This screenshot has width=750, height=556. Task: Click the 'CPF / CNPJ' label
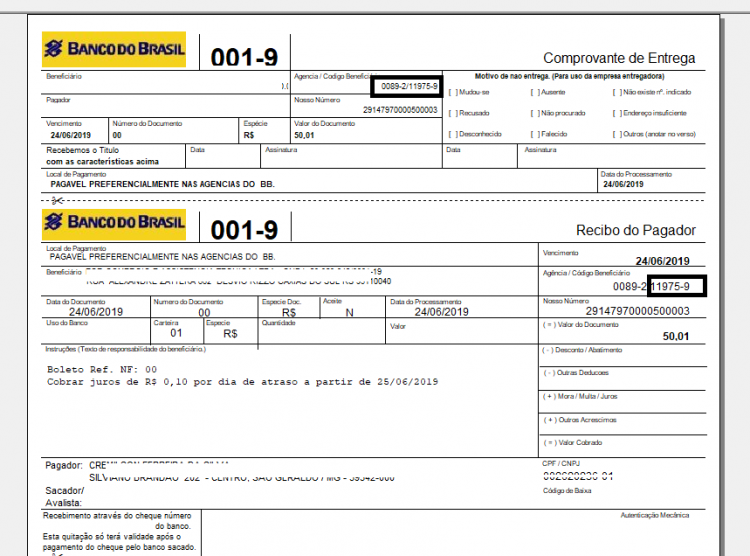[x=561, y=463]
